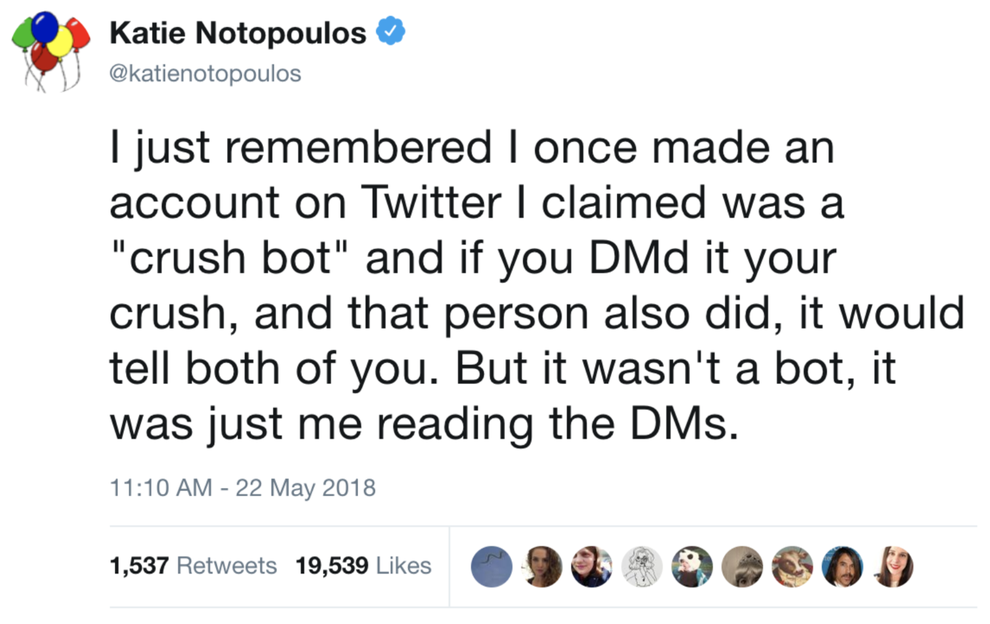Viewport: 990px width, 624px height.
Task: Open the blue squiggle-doodle liker avatar
Action: tap(491, 566)
